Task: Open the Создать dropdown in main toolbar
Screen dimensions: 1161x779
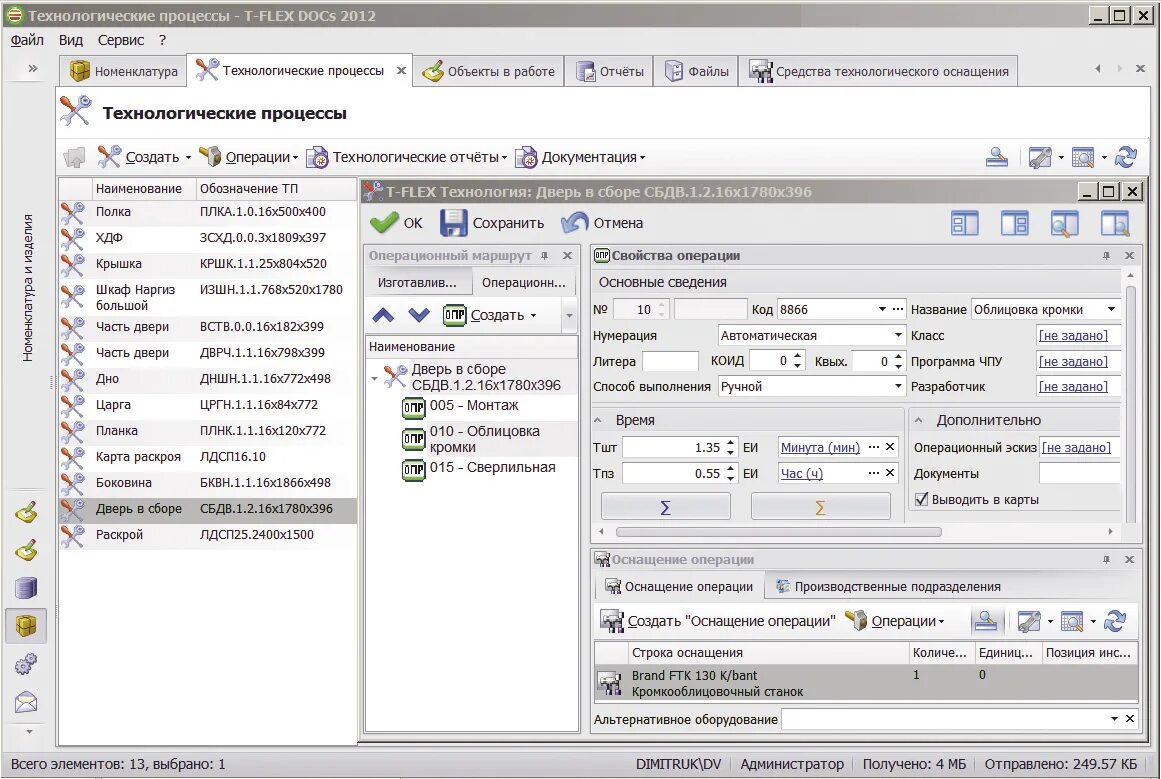Action: 188,158
